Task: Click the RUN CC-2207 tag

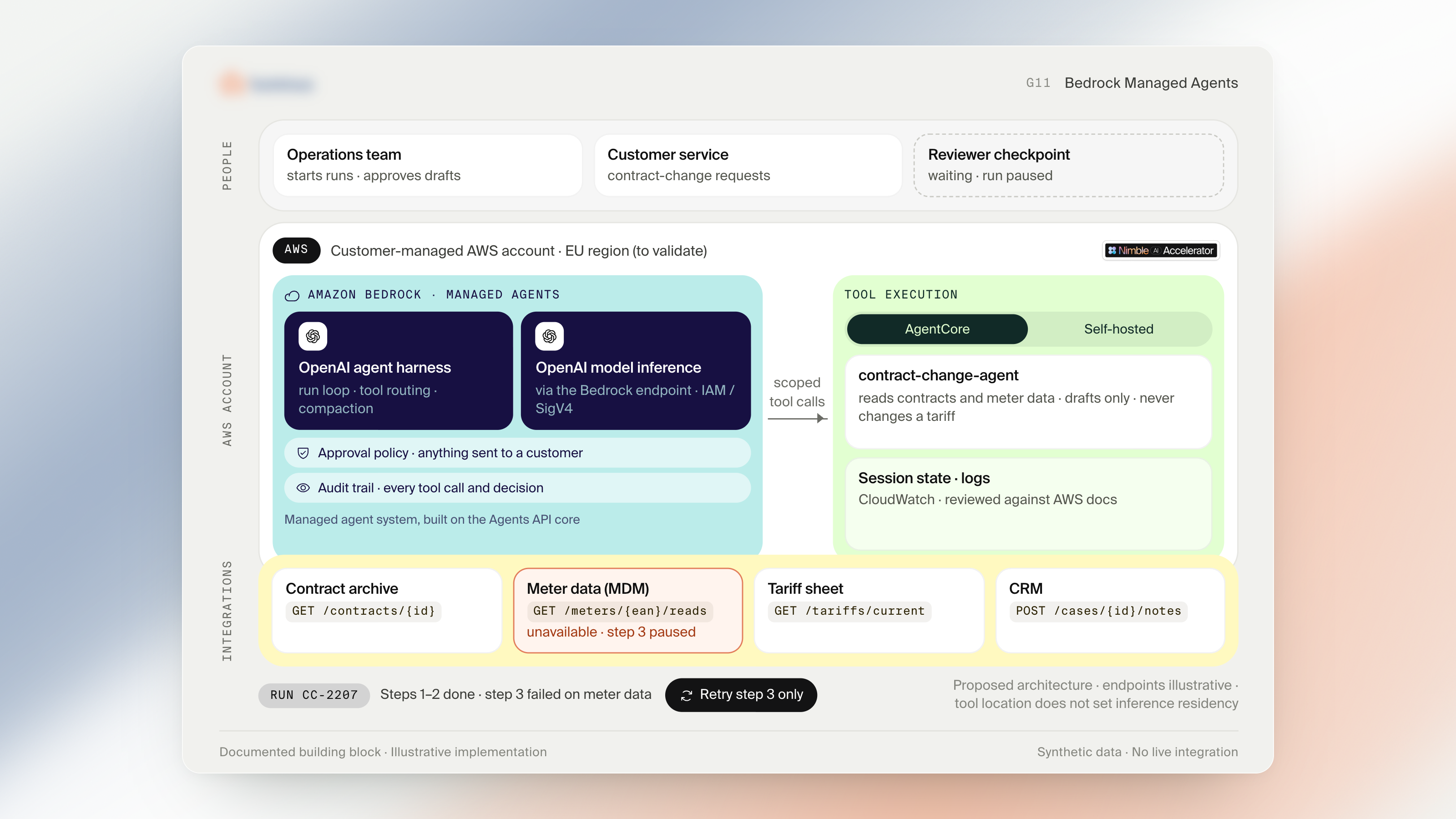Action: click(x=313, y=695)
